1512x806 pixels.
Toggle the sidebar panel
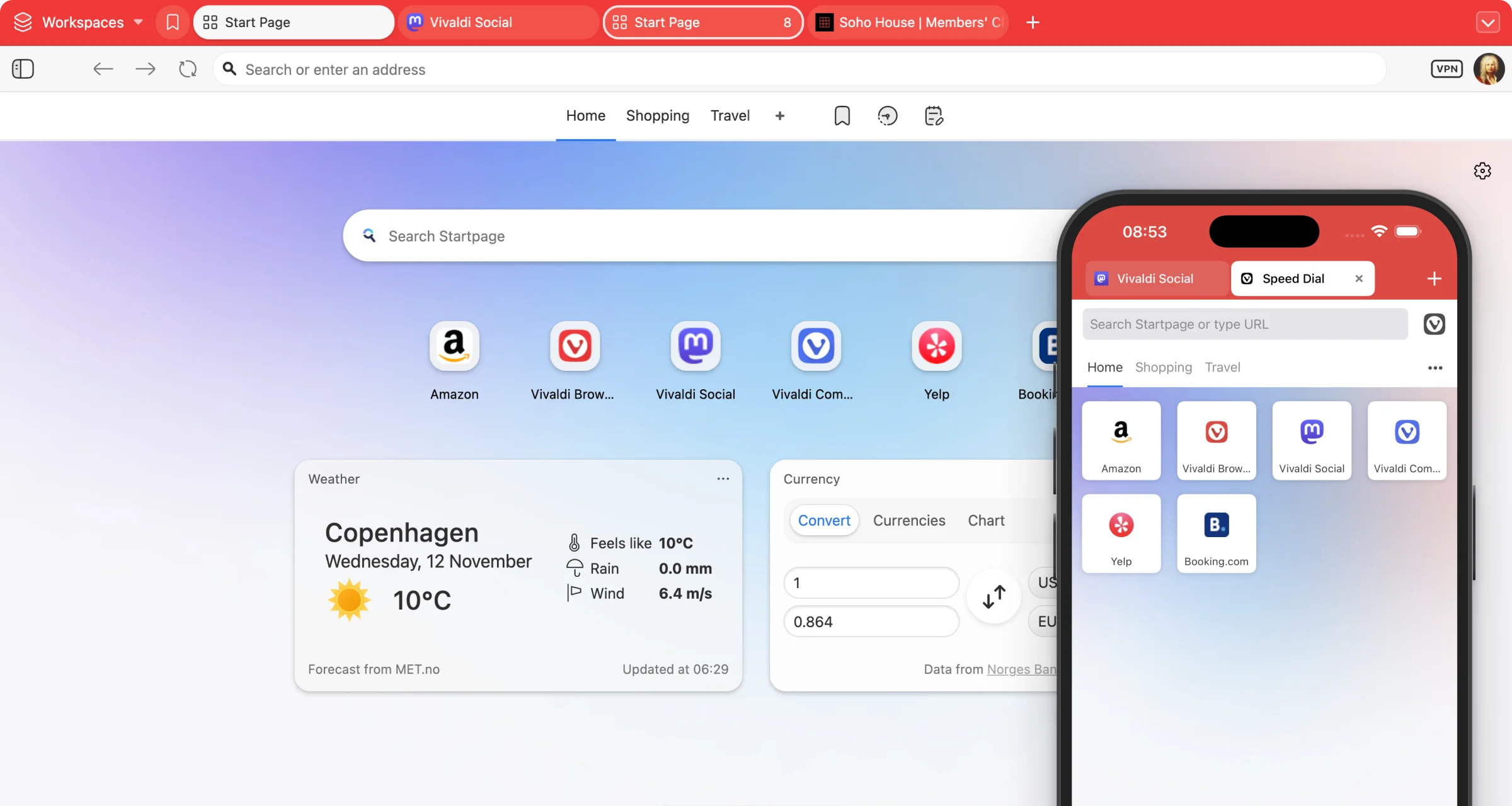(23, 69)
